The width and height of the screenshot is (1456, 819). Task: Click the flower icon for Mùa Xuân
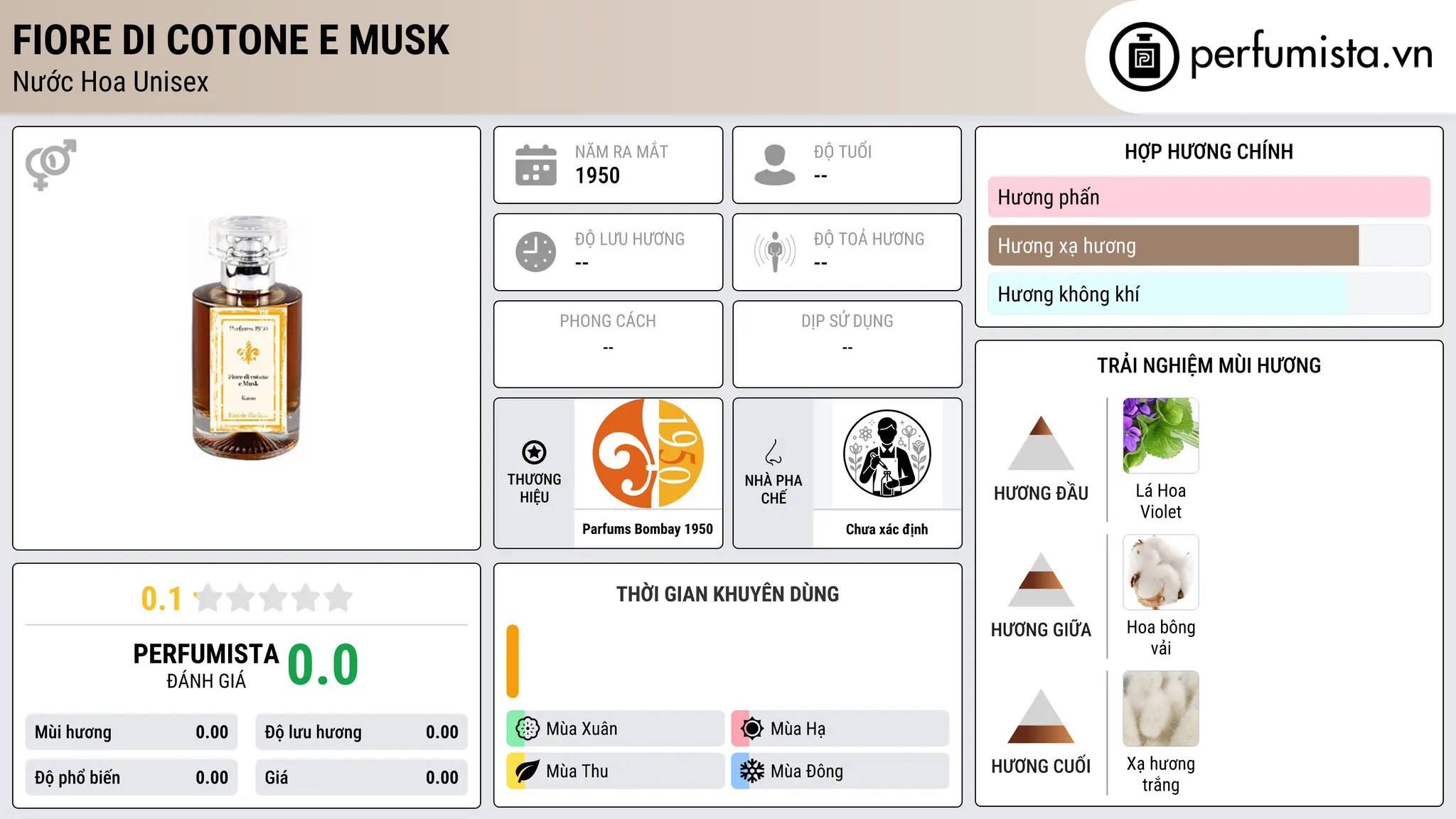tap(528, 729)
